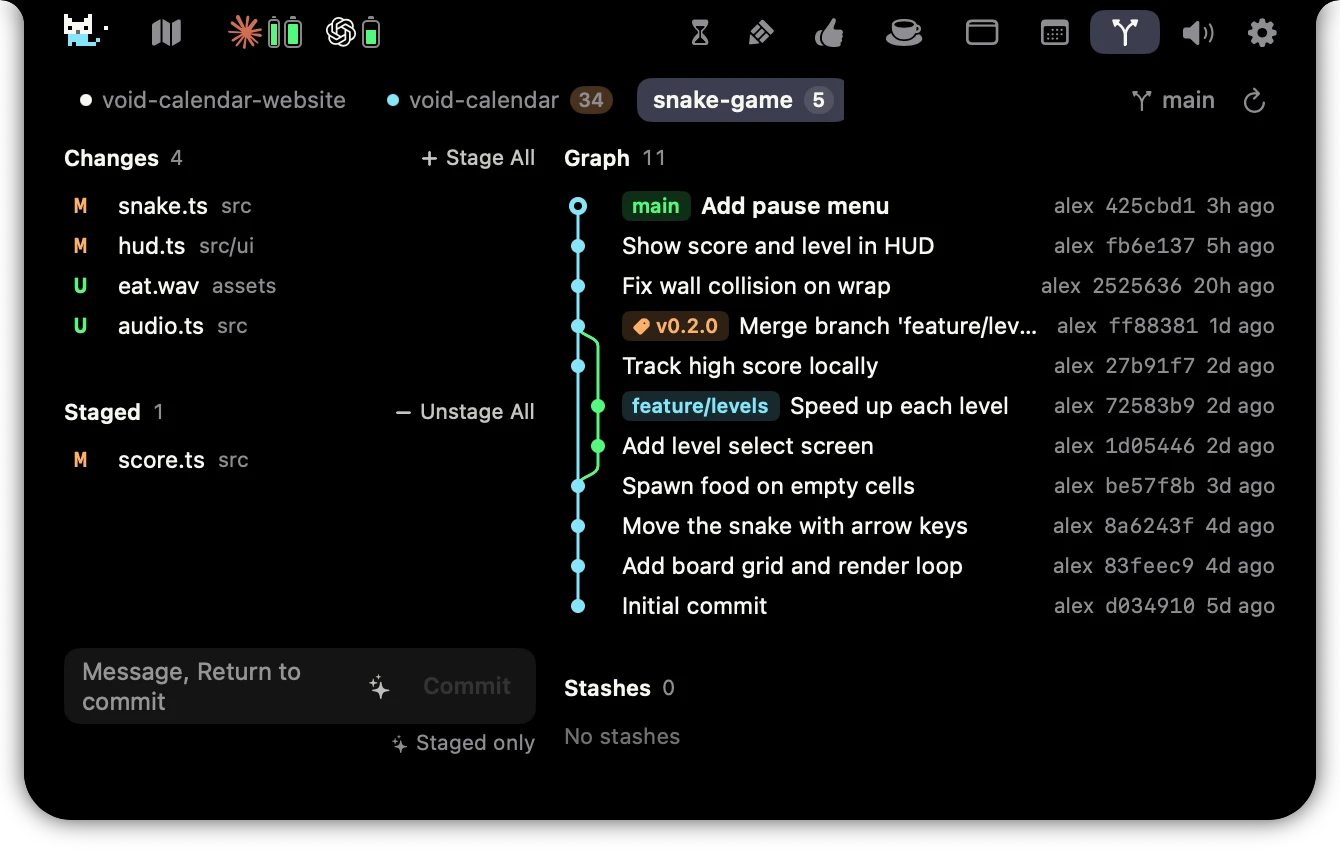
Task: Click the v0.2.0 tag label
Action: pyautogui.click(x=676, y=326)
